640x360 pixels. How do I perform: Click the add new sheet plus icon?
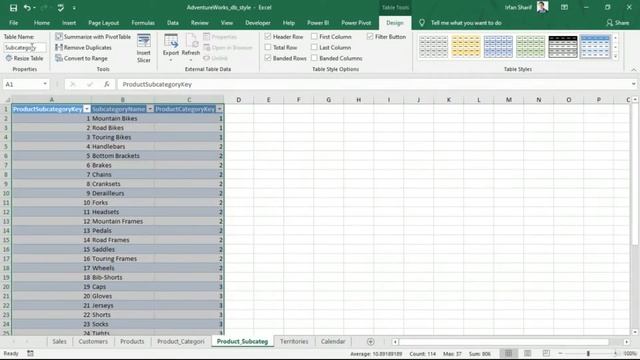pyautogui.click(x=371, y=342)
